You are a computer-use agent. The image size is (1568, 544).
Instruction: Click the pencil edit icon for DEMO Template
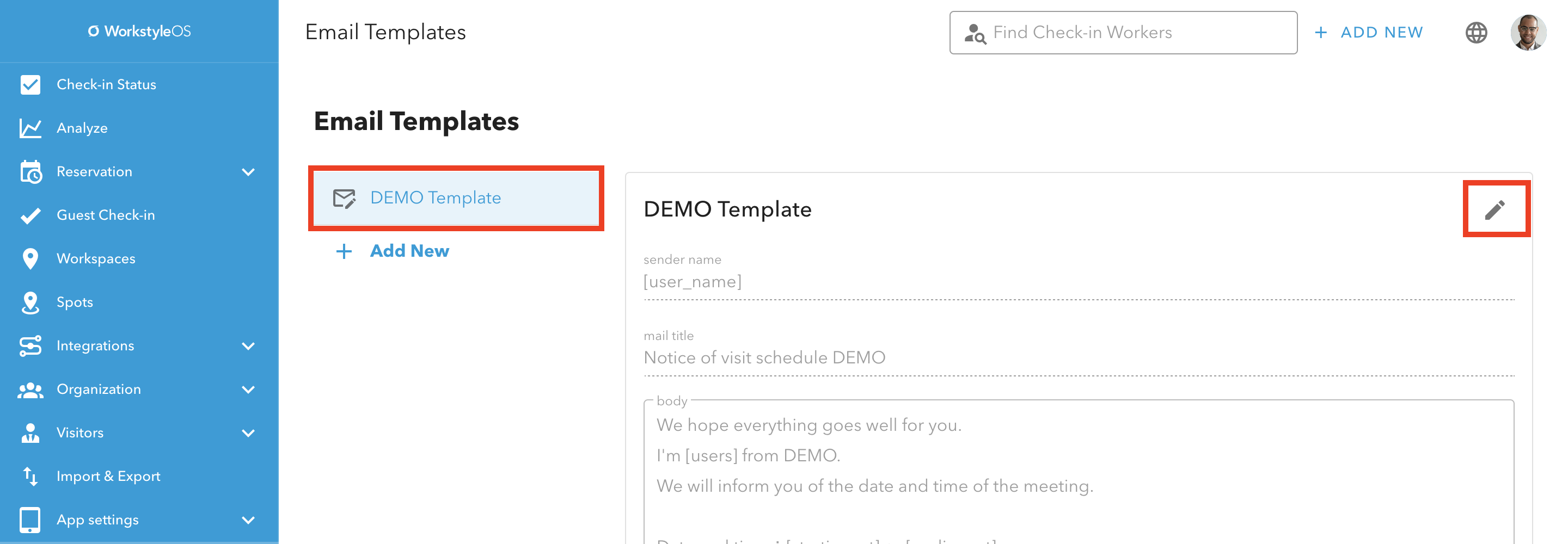[x=1495, y=210]
